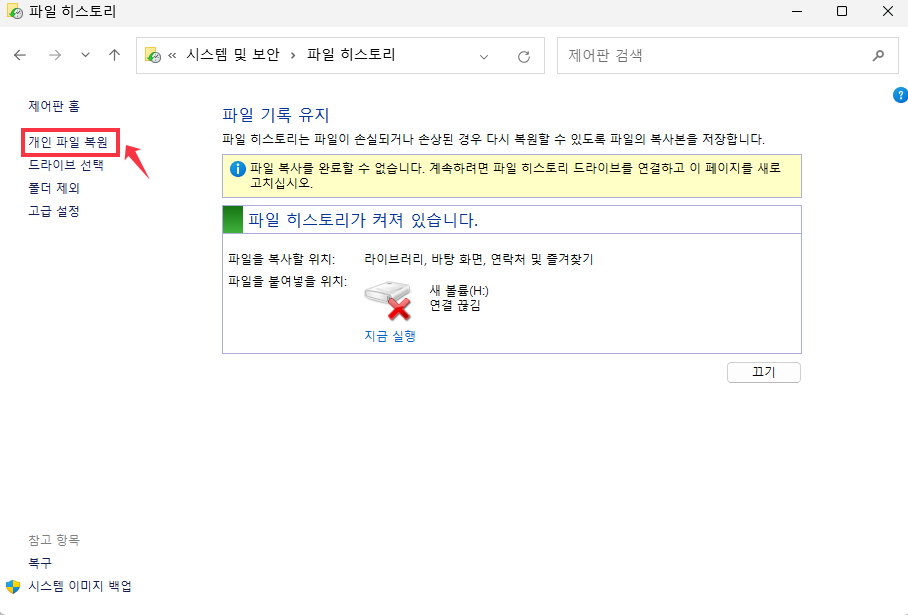Click the search magnifier icon
The width and height of the screenshot is (908, 615).
(878, 55)
